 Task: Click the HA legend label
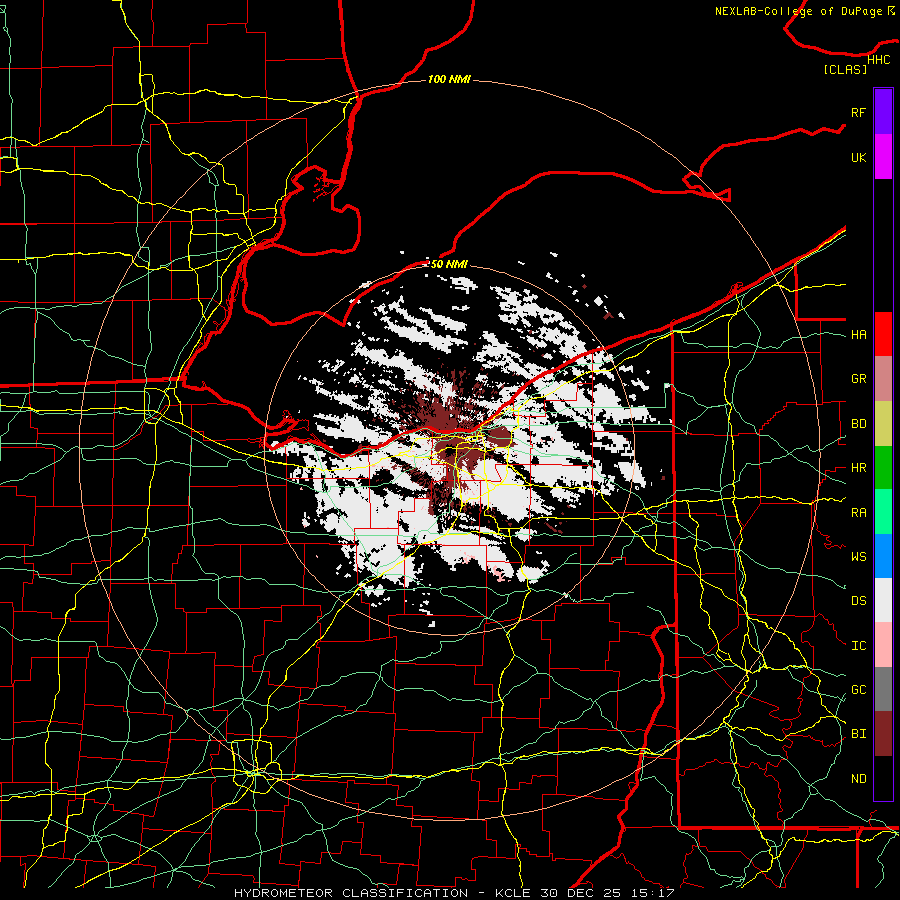click(x=858, y=335)
